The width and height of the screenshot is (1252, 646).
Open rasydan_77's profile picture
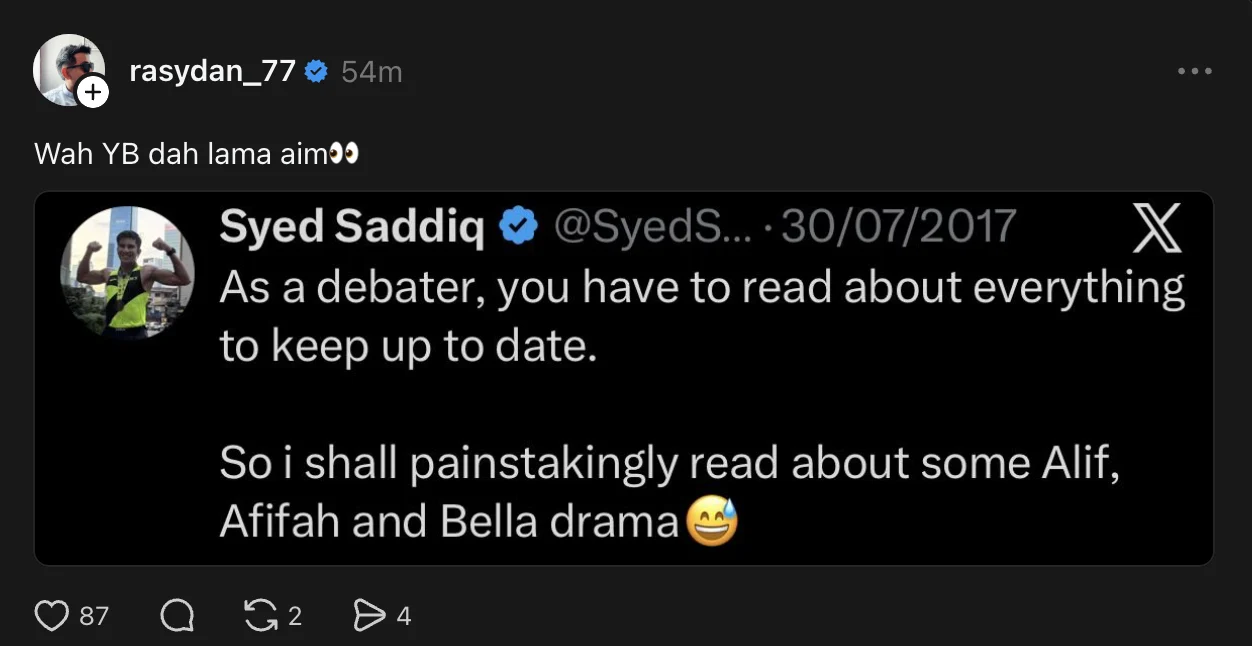[x=66, y=68]
